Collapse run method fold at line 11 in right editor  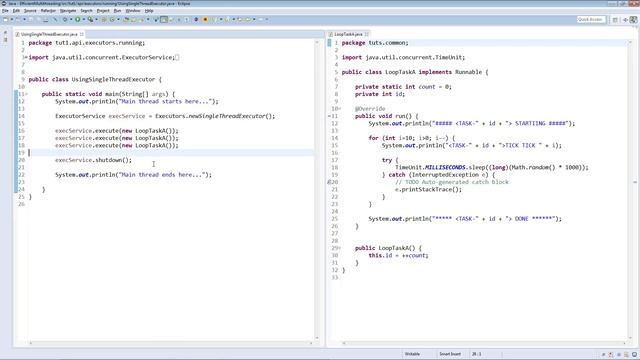pos(330,116)
